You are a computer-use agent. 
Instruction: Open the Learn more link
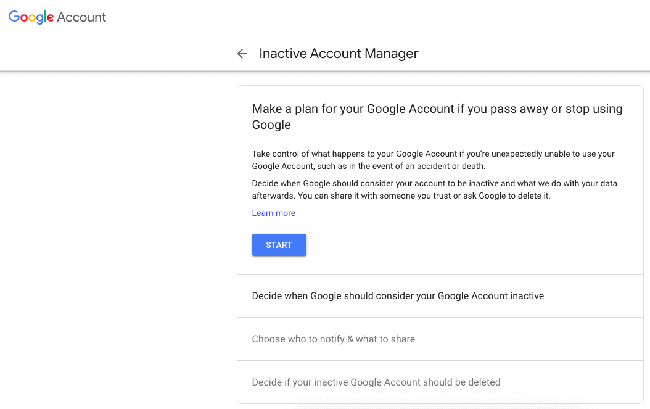tap(273, 213)
